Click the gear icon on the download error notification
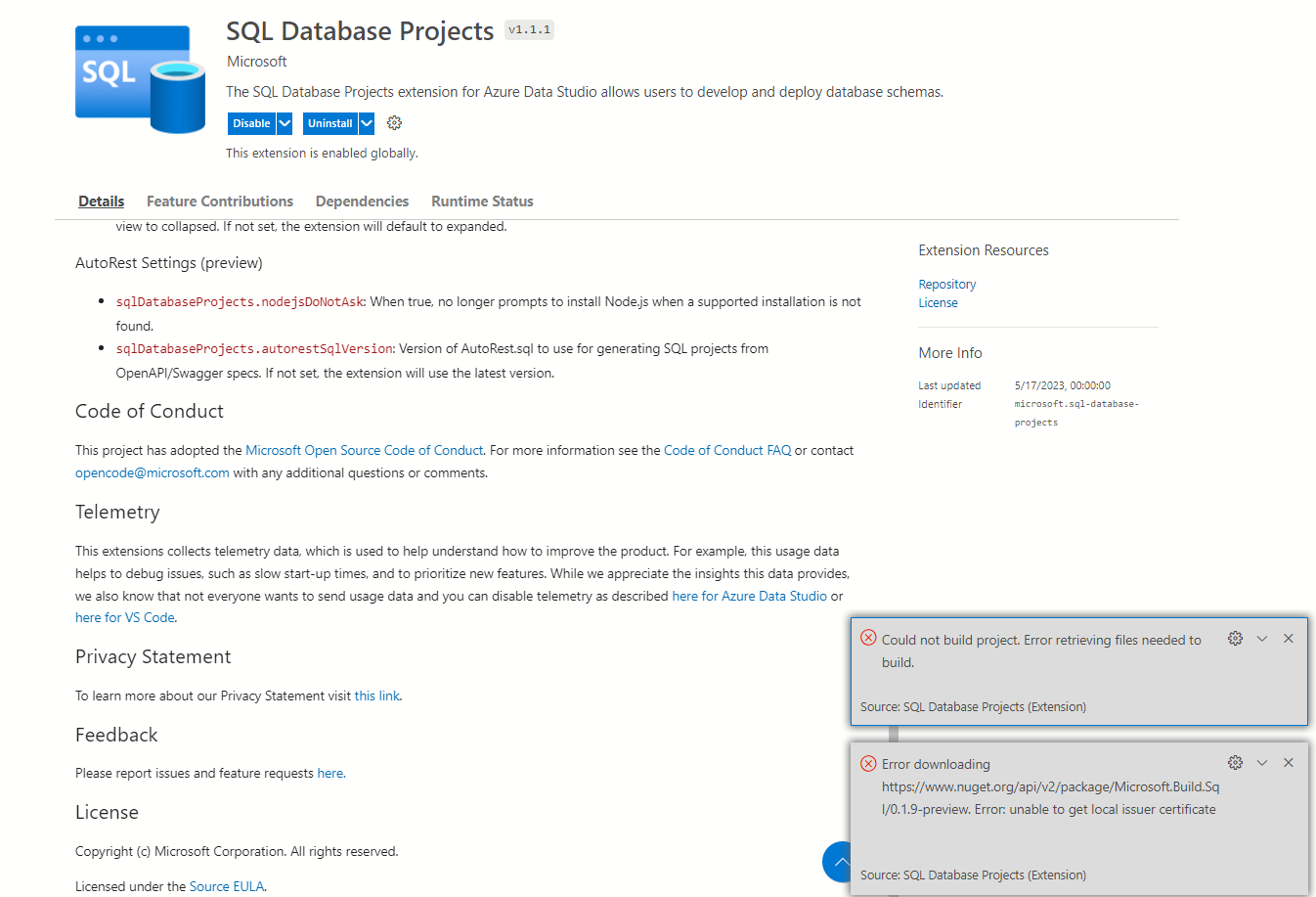This screenshot has height=897, width=1316. click(1235, 762)
